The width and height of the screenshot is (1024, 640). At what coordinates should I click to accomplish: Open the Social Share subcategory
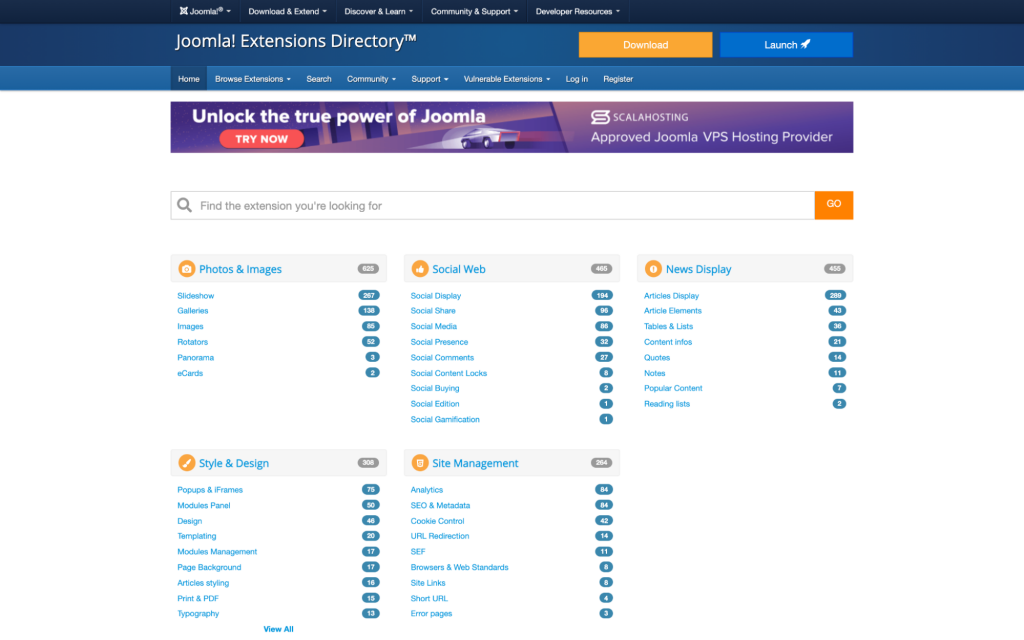point(433,311)
